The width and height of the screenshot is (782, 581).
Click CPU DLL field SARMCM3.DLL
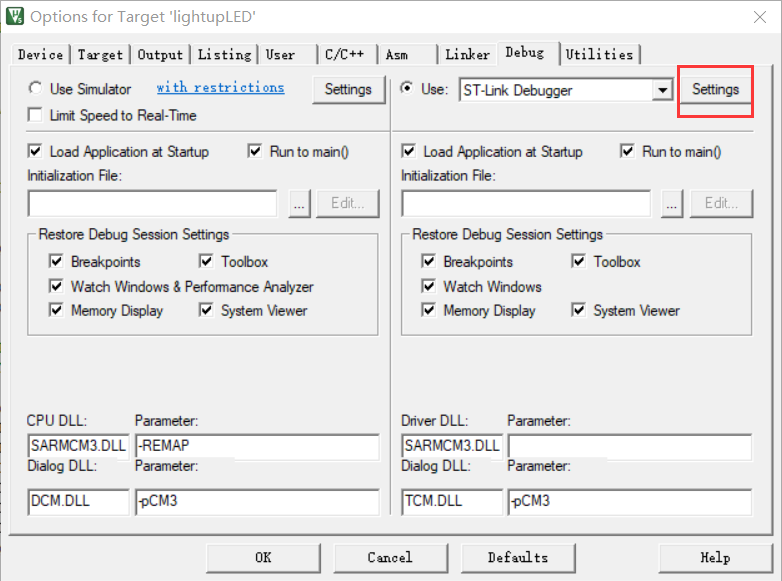(78, 446)
